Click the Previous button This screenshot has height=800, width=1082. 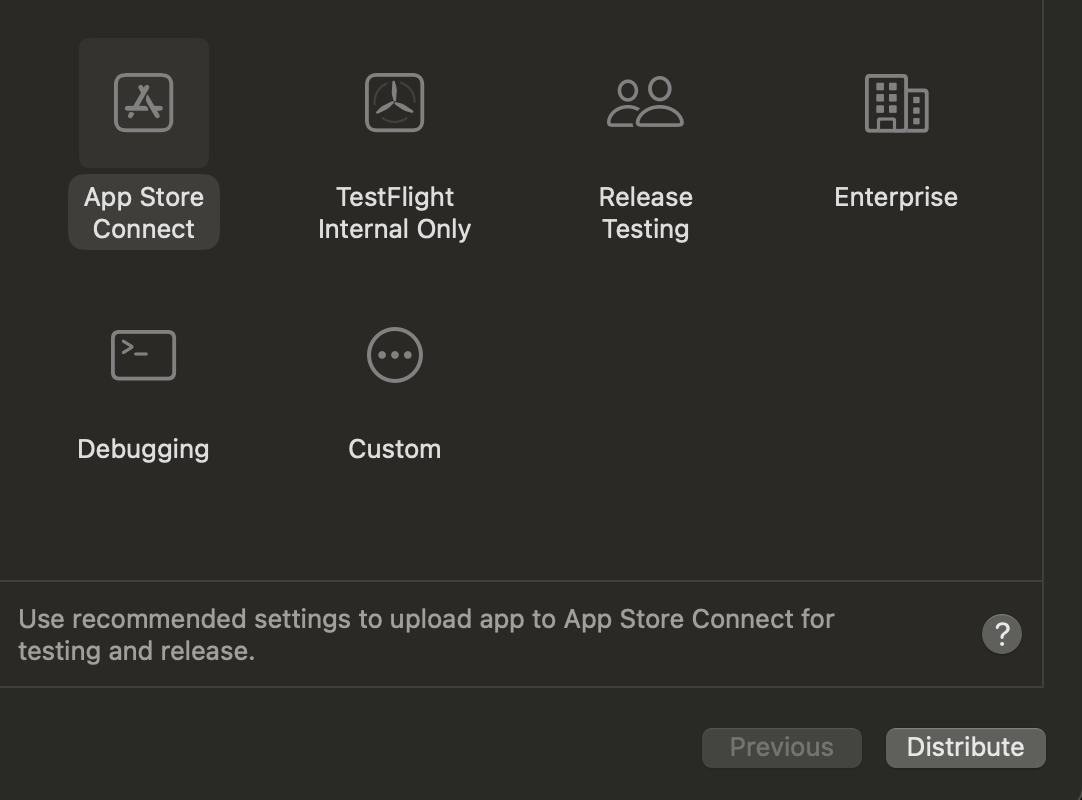781,747
